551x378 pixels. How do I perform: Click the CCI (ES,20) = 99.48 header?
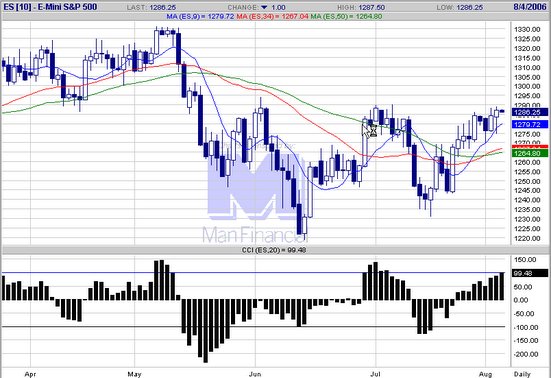coord(274,250)
